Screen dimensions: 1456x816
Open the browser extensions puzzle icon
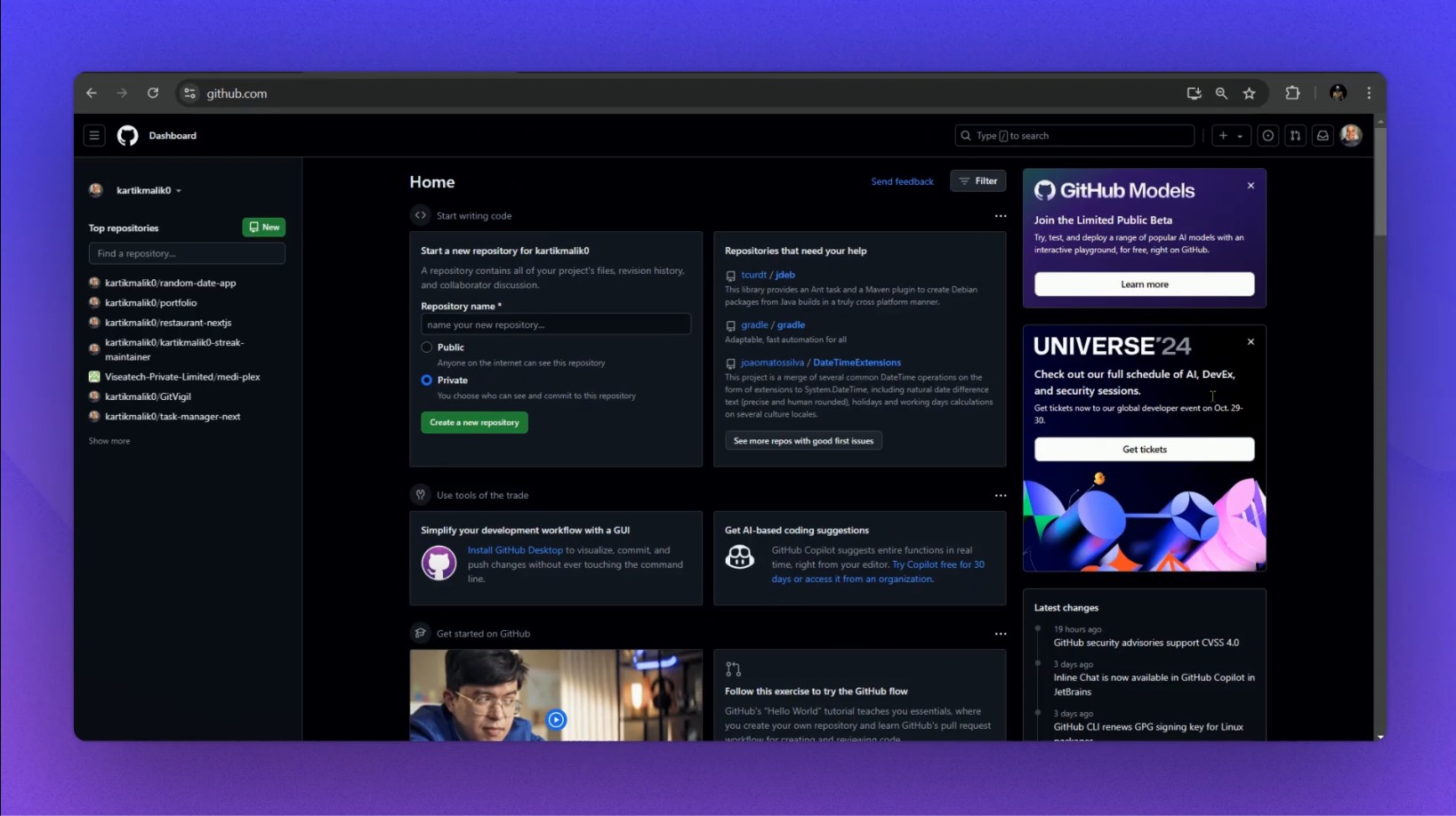pos(1292,93)
